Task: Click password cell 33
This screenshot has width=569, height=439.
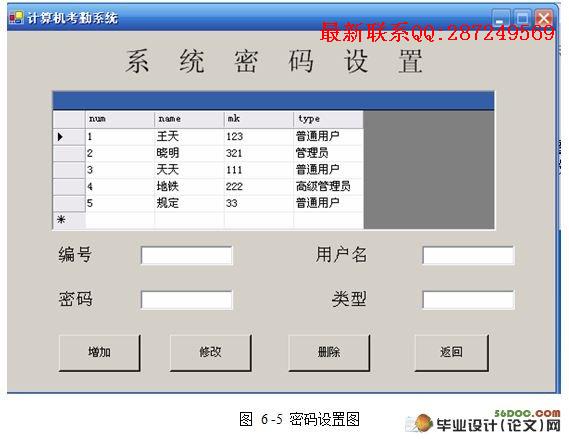Action: (259, 204)
